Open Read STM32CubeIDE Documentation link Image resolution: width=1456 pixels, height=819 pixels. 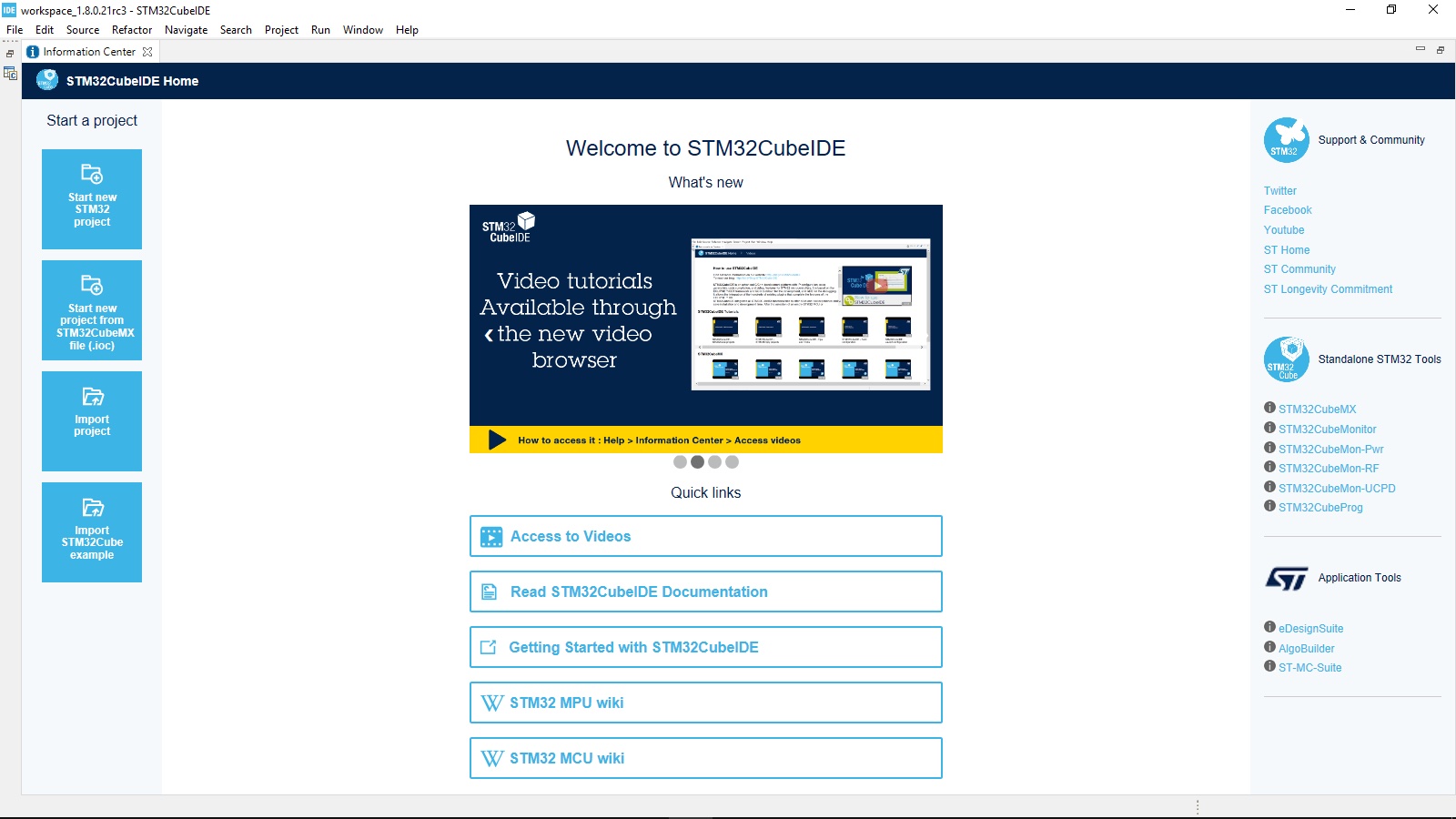[705, 591]
